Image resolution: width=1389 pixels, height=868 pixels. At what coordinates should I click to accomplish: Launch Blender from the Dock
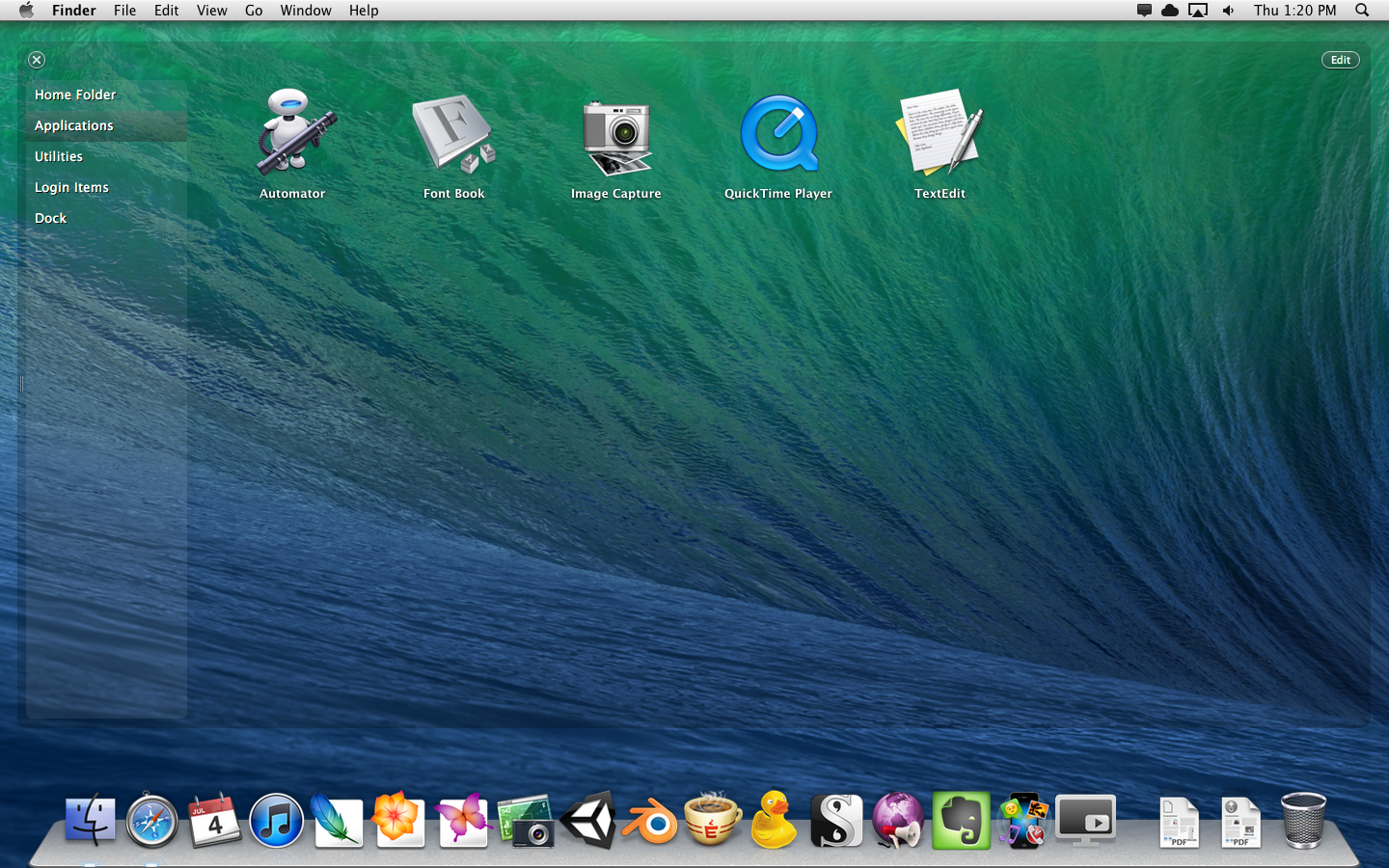(650, 821)
